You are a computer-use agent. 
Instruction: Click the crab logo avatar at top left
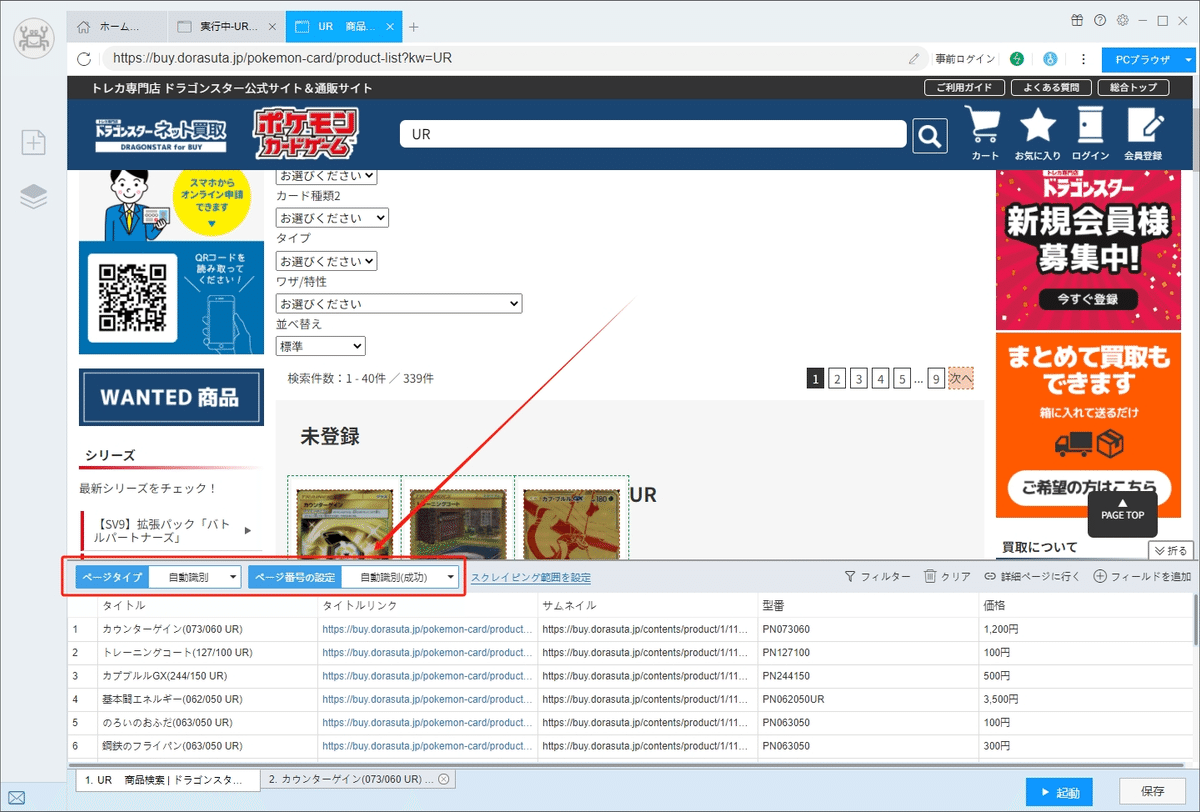click(x=34, y=40)
